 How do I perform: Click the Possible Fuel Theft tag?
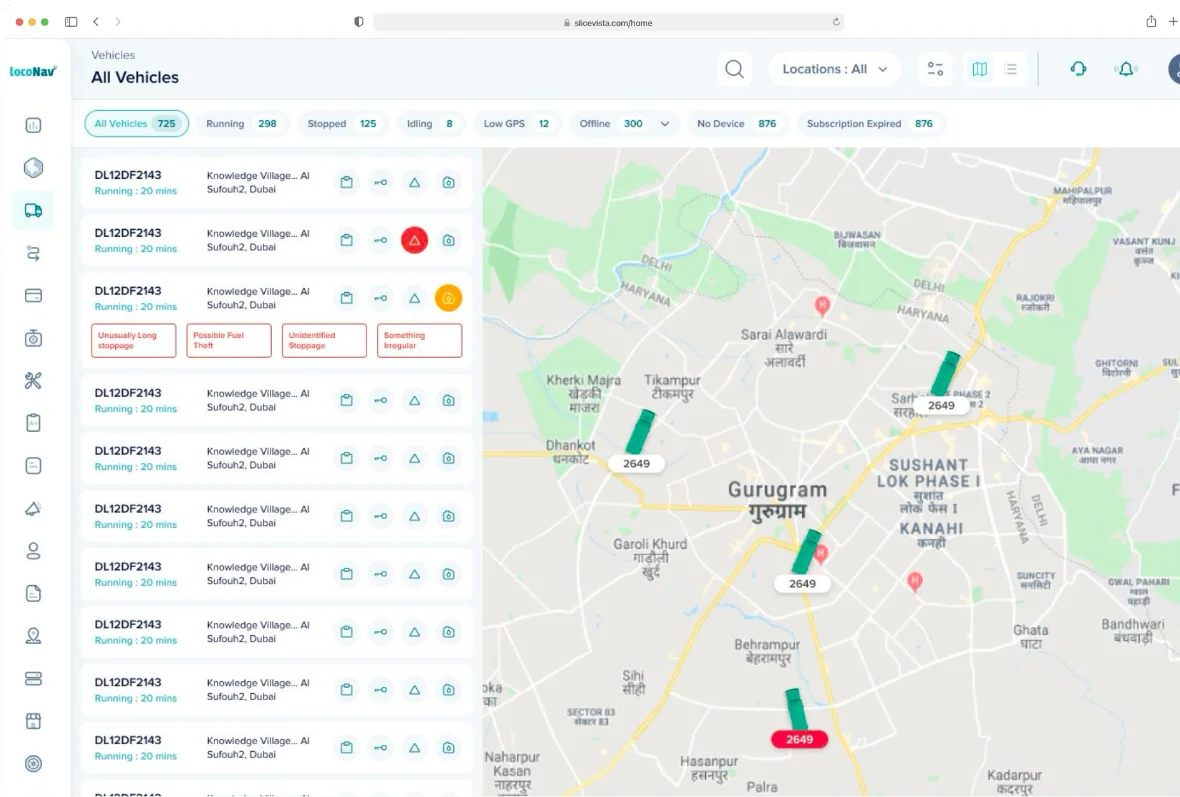[229, 341]
